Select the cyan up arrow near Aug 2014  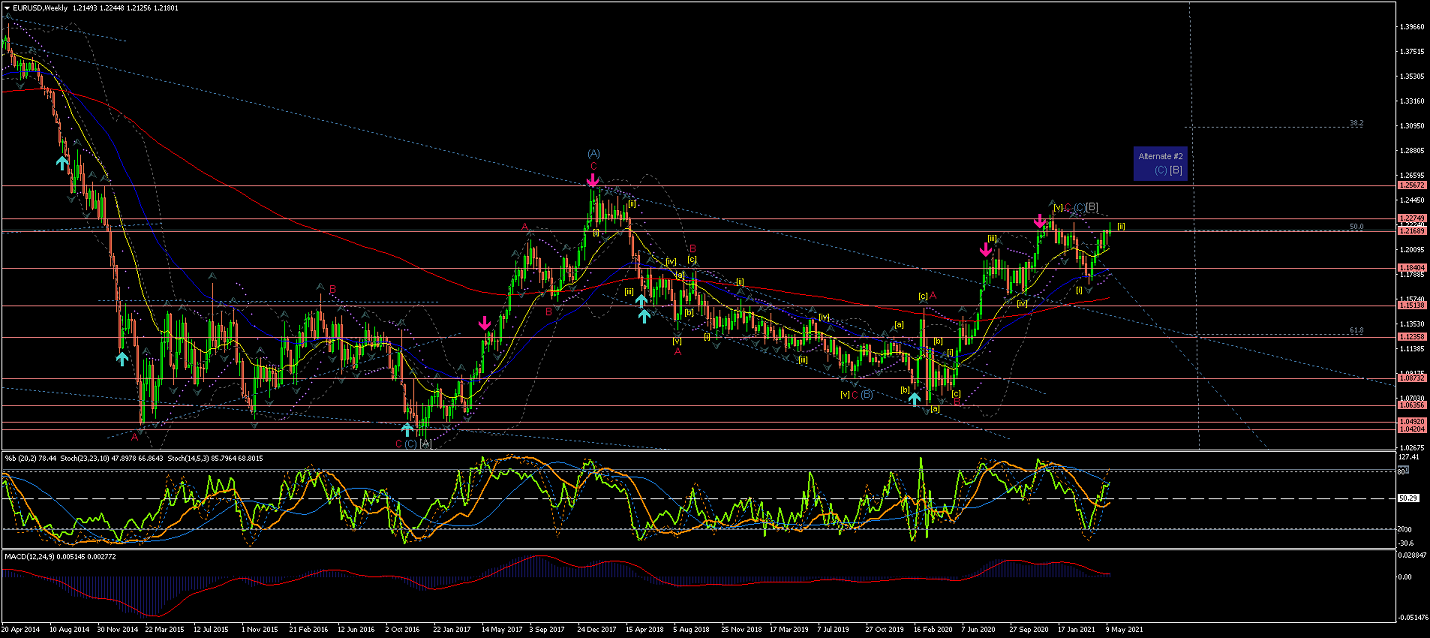62,160
